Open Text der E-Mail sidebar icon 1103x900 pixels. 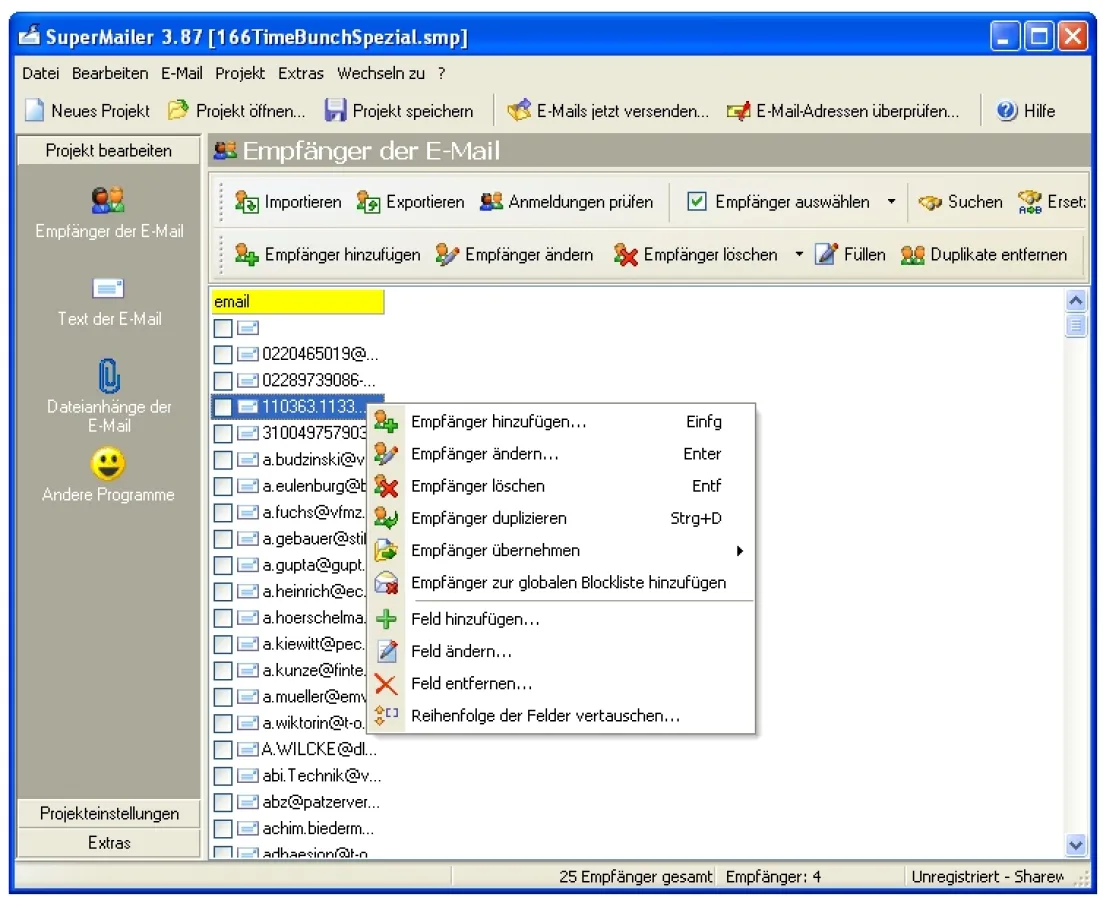click(108, 289)
